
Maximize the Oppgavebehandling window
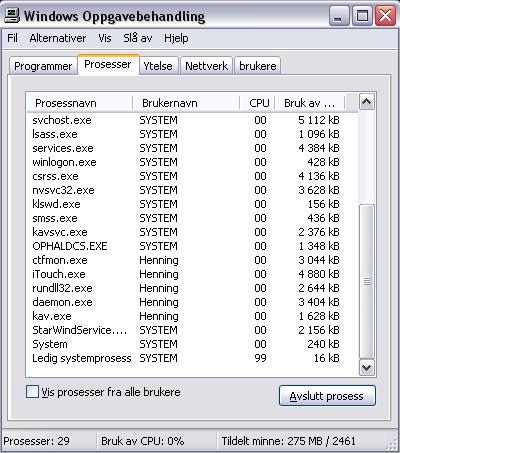(362, 16)
